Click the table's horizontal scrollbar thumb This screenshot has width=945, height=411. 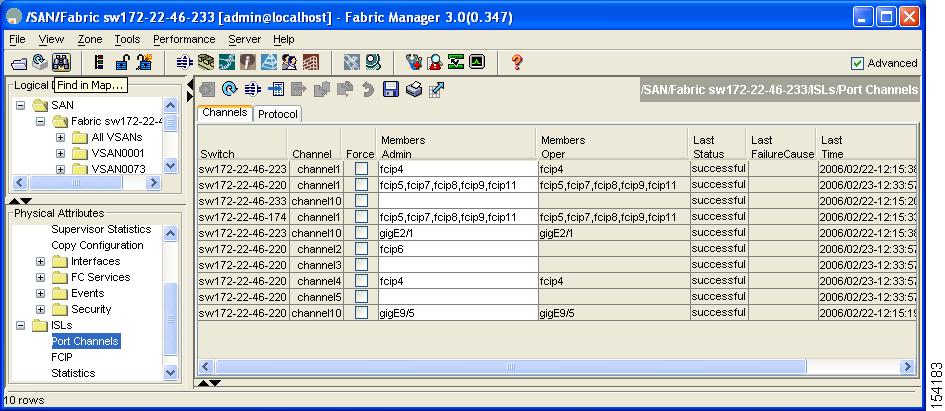tap(510, 366)
